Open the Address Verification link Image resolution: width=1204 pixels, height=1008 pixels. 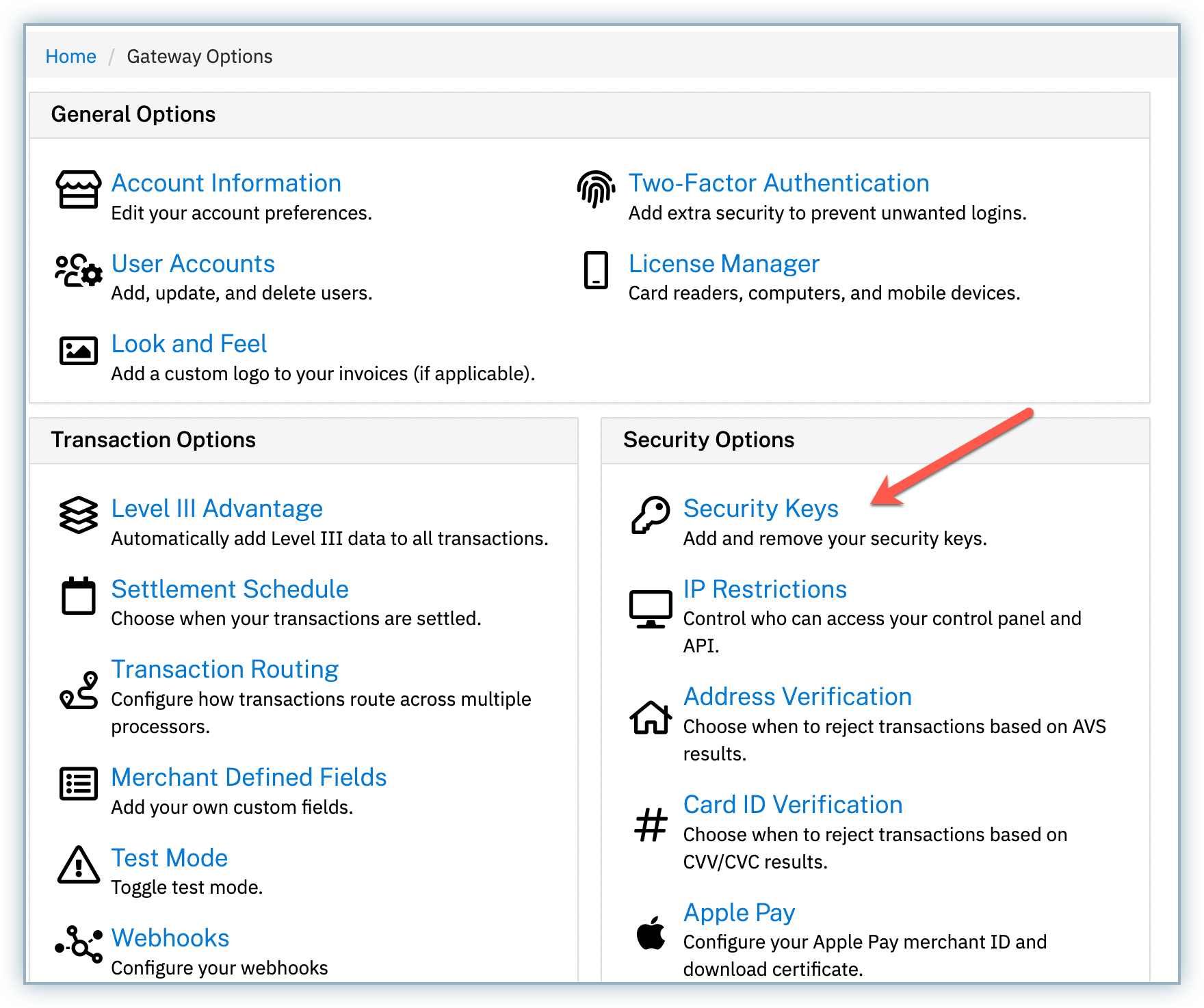797,697
